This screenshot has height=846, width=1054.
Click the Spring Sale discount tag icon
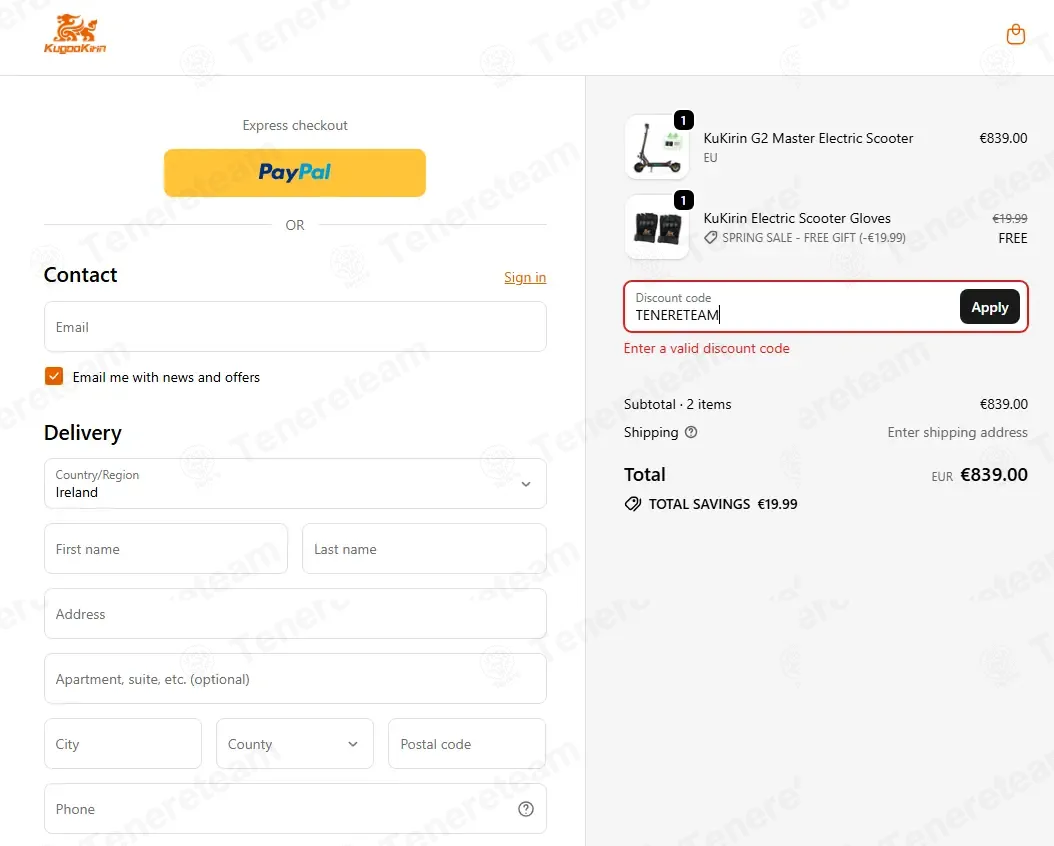[x=711, y=238]
